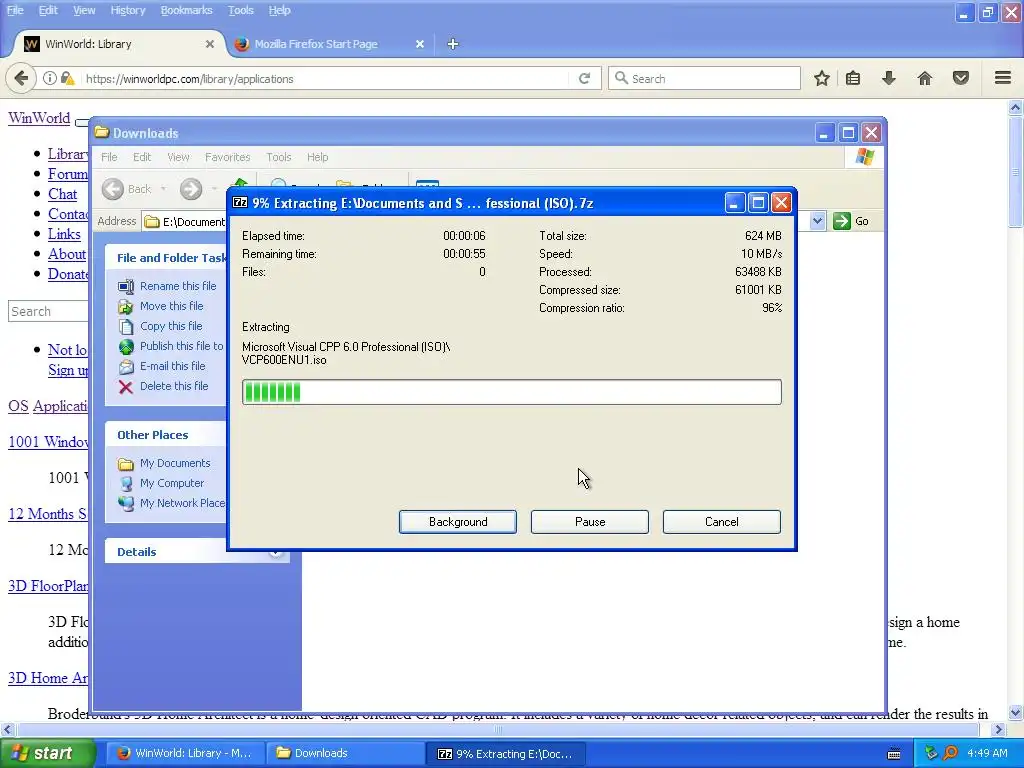Click the page vertical scrollbar down arrow
The width and height of the screenshot is (1024, 768).
1015,712
